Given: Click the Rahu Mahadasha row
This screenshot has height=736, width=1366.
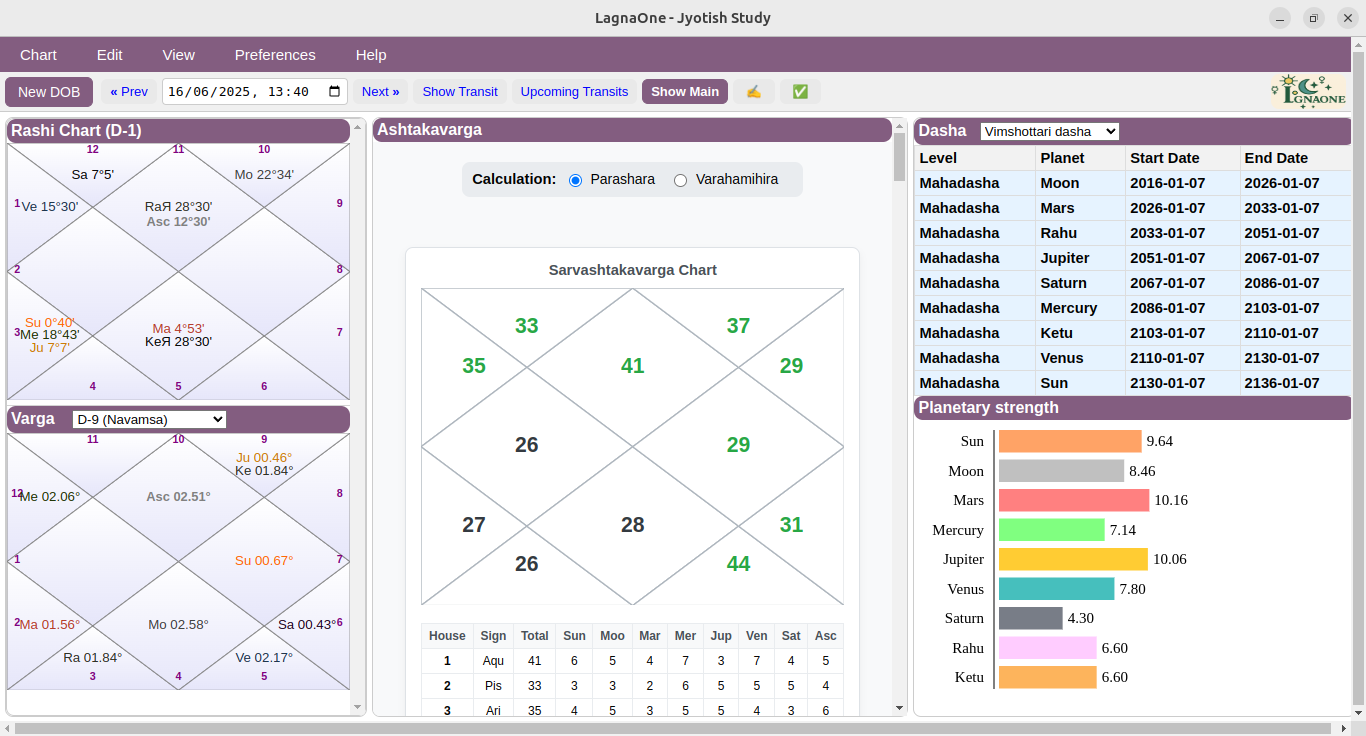Looking at the screenshot, I should point(1132,233).
